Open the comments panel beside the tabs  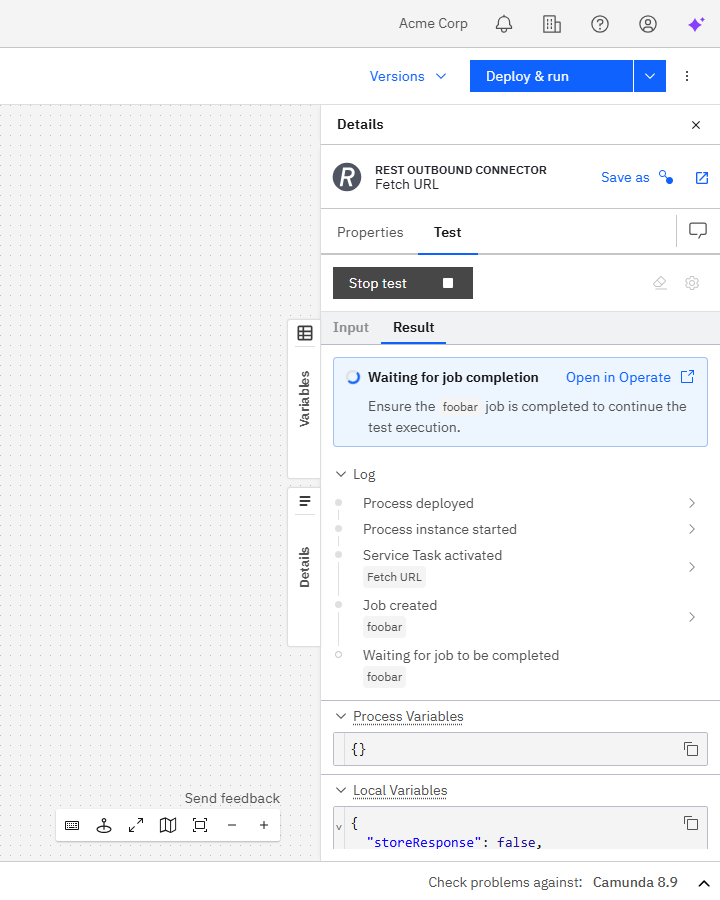(x=697, y=230)
